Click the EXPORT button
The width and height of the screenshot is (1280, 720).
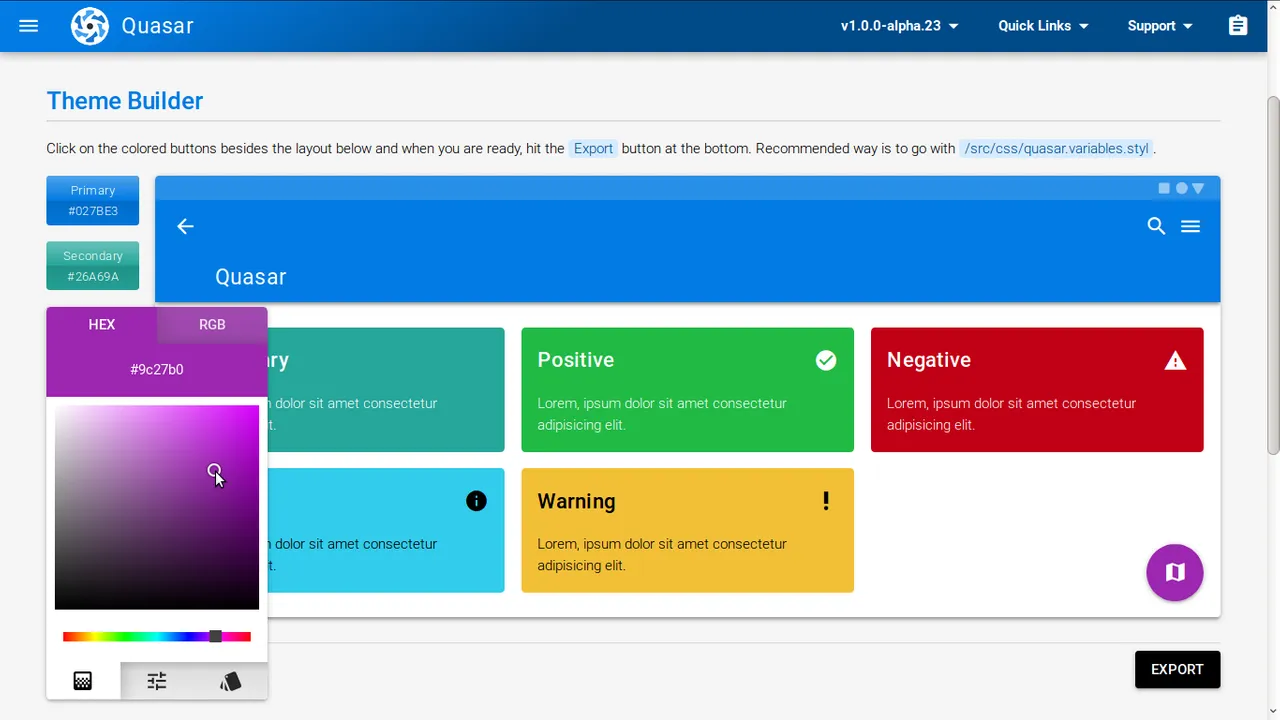pos(1177,669)
